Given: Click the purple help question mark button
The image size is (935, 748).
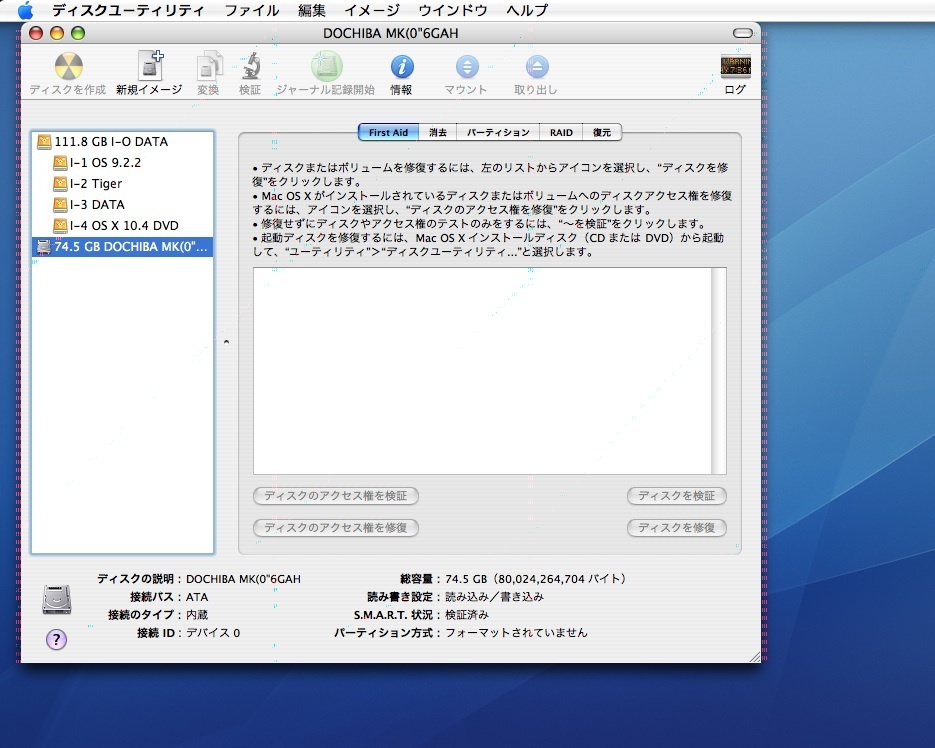Looking at the screenshot, I should [x=57, y=639].
